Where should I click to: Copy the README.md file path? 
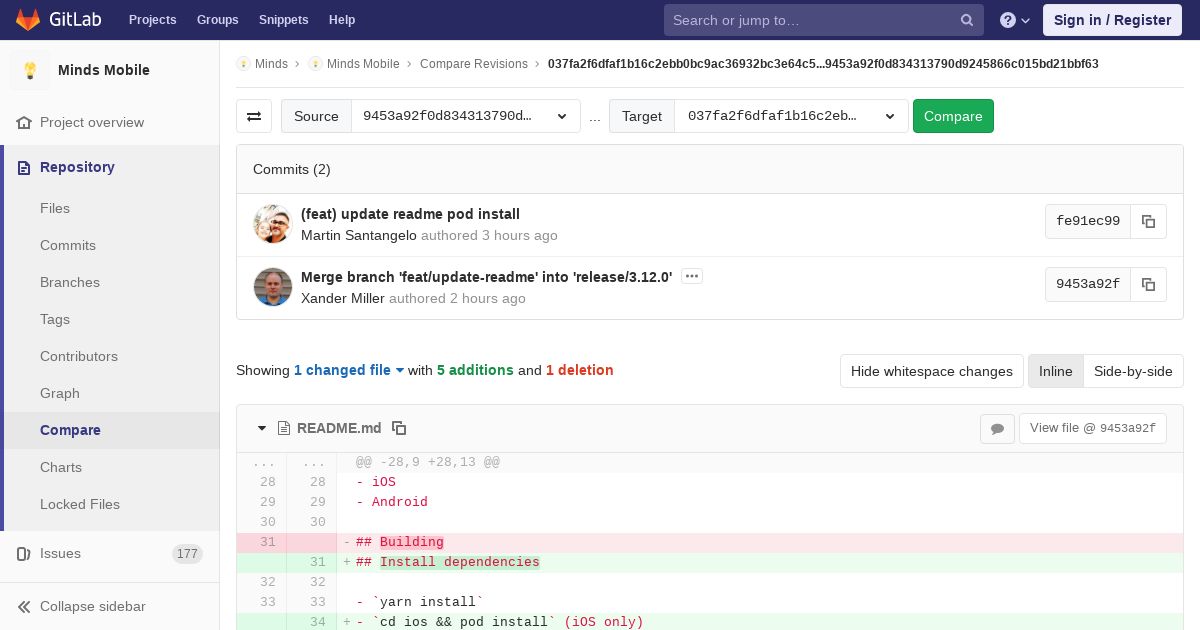tap(399, 428)
